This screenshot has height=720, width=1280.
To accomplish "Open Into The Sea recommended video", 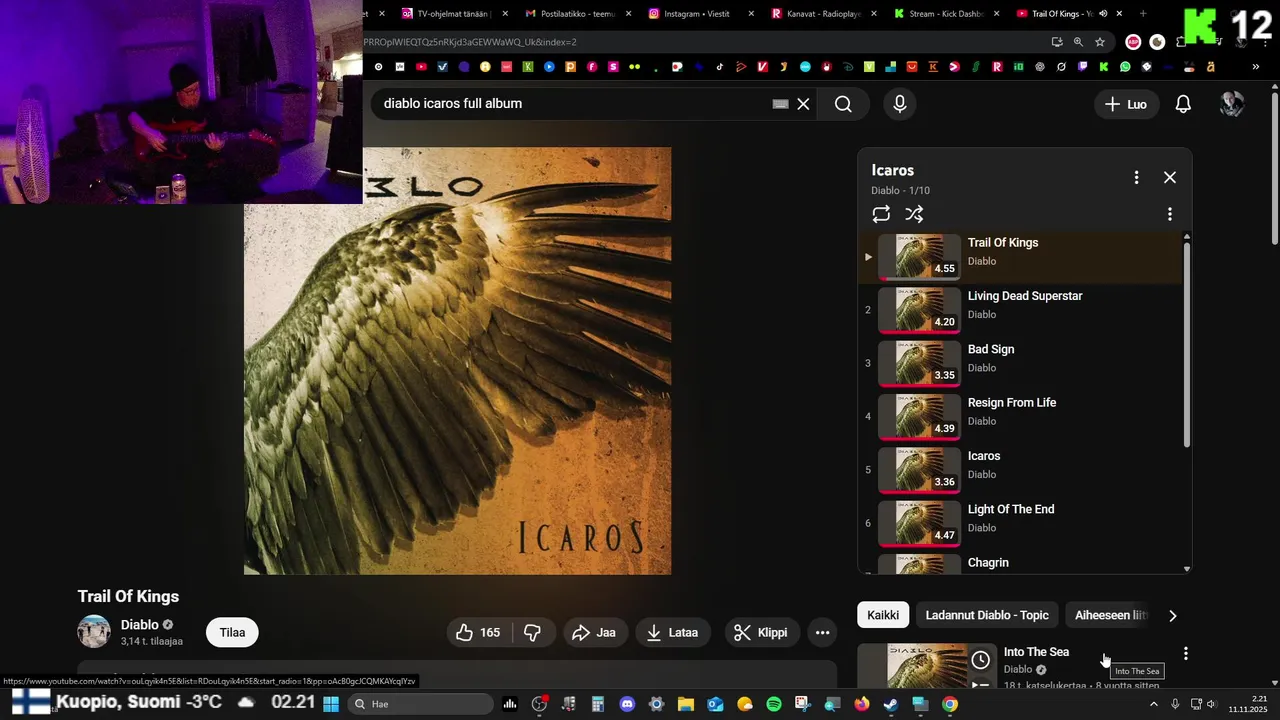I will (x=1036, y=652).
